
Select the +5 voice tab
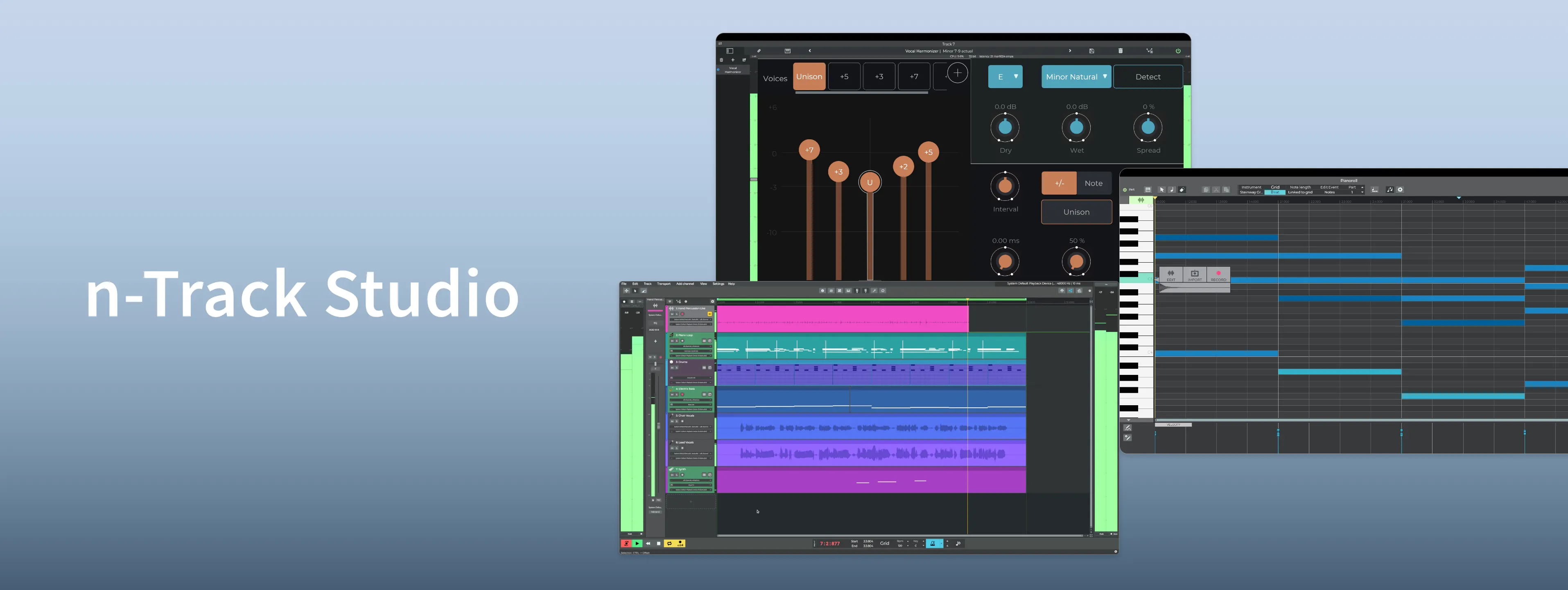coord(844,77)
